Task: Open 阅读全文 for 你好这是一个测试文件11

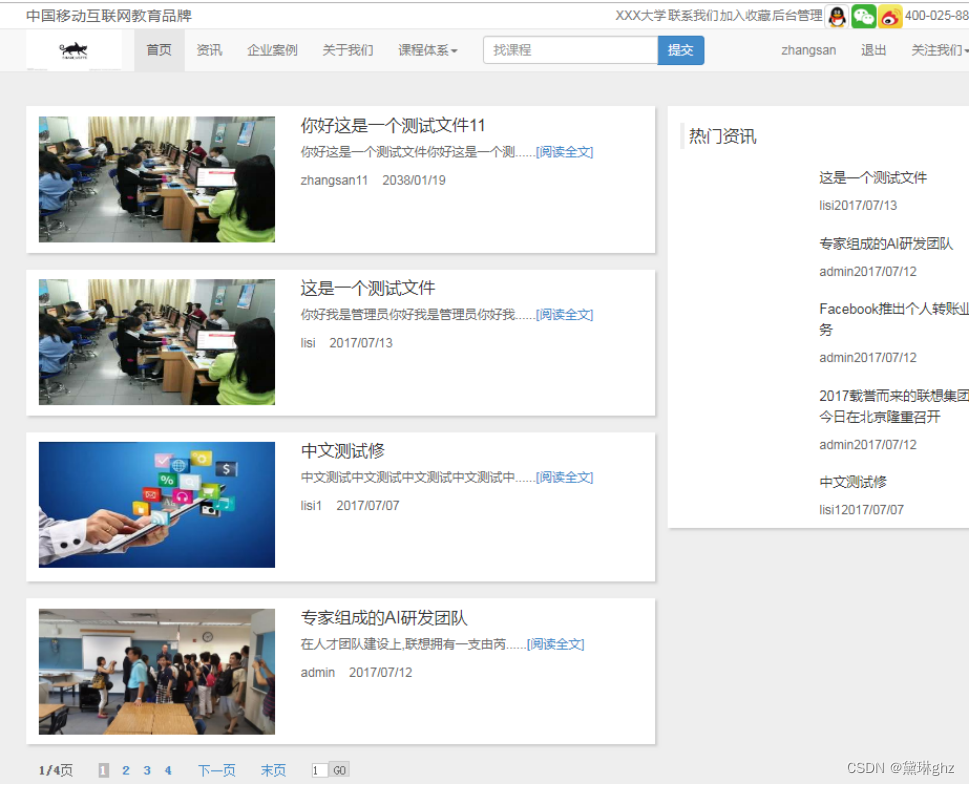Action: click(x=567, y=151)
